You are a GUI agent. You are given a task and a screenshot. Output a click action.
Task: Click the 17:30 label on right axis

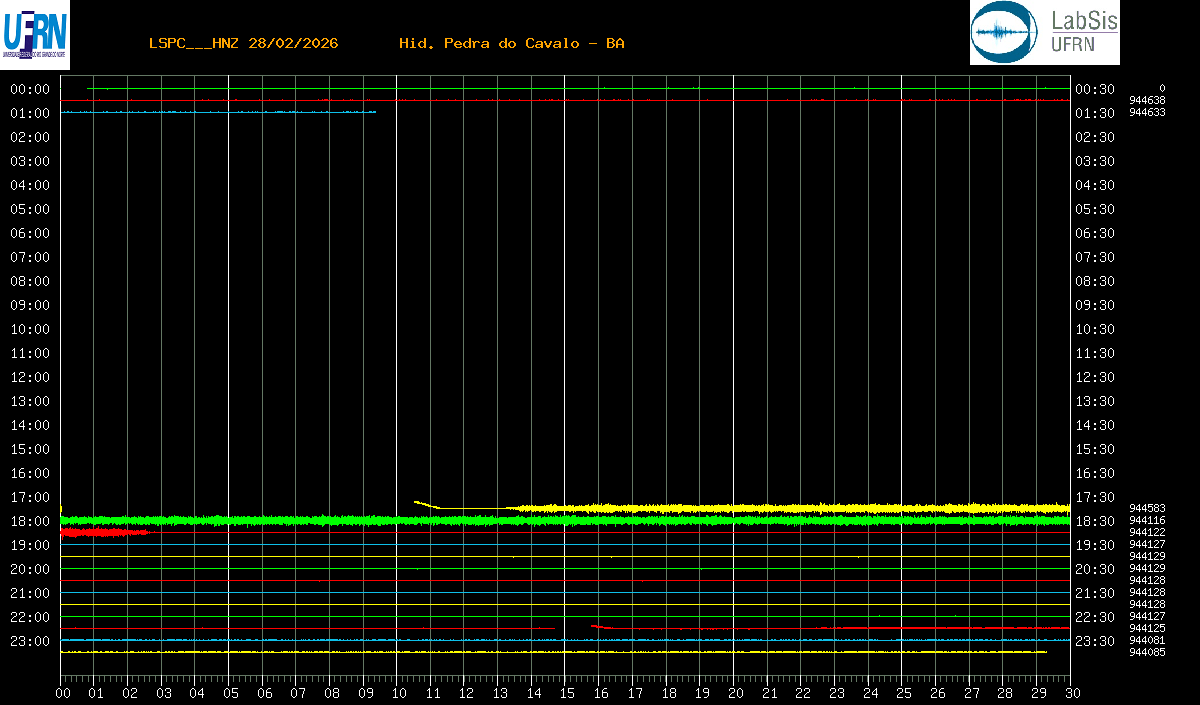pyautogui.click(x=1095, y=497)
